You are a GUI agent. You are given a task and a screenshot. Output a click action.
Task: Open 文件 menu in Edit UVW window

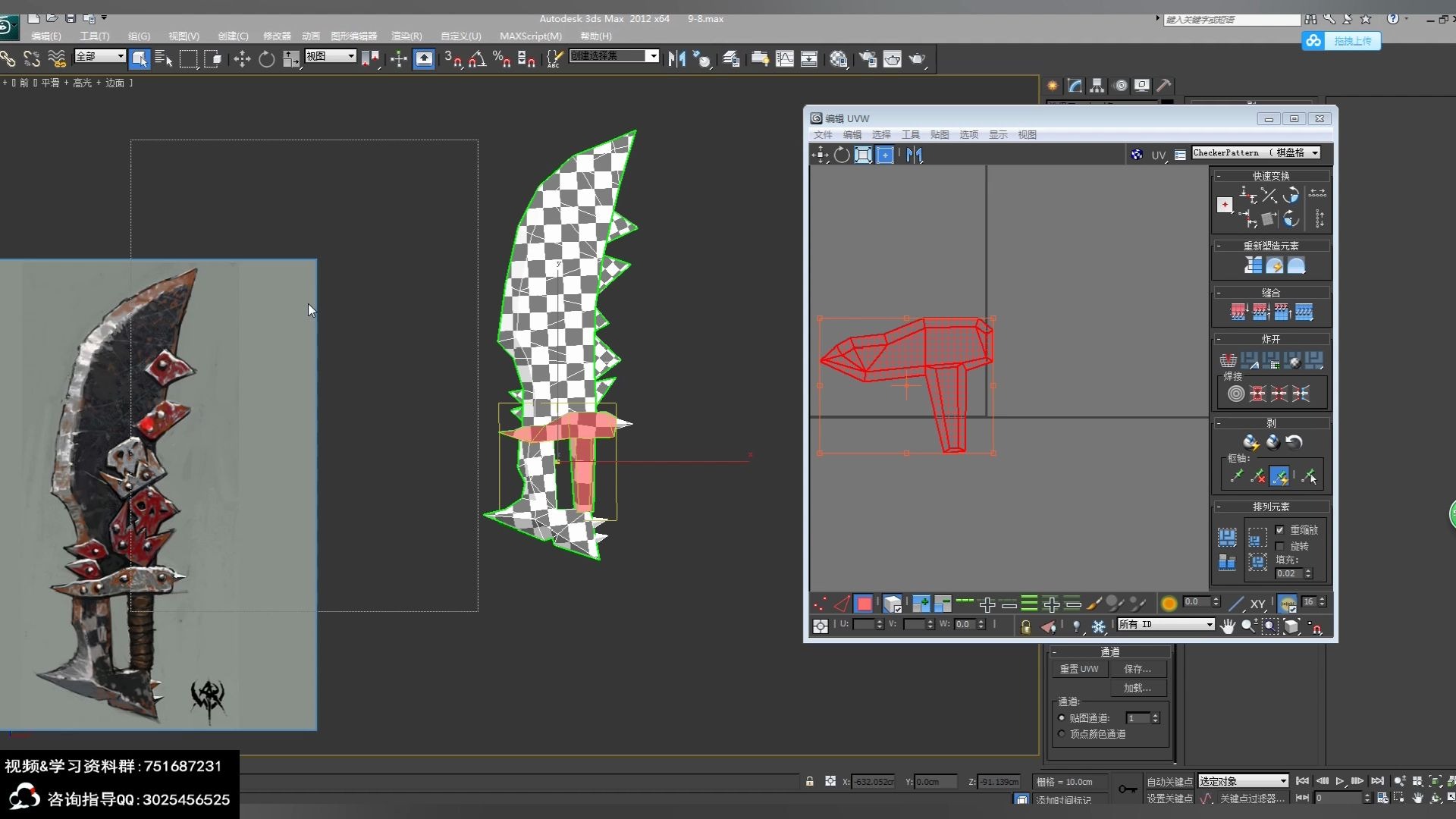point(823,135)
